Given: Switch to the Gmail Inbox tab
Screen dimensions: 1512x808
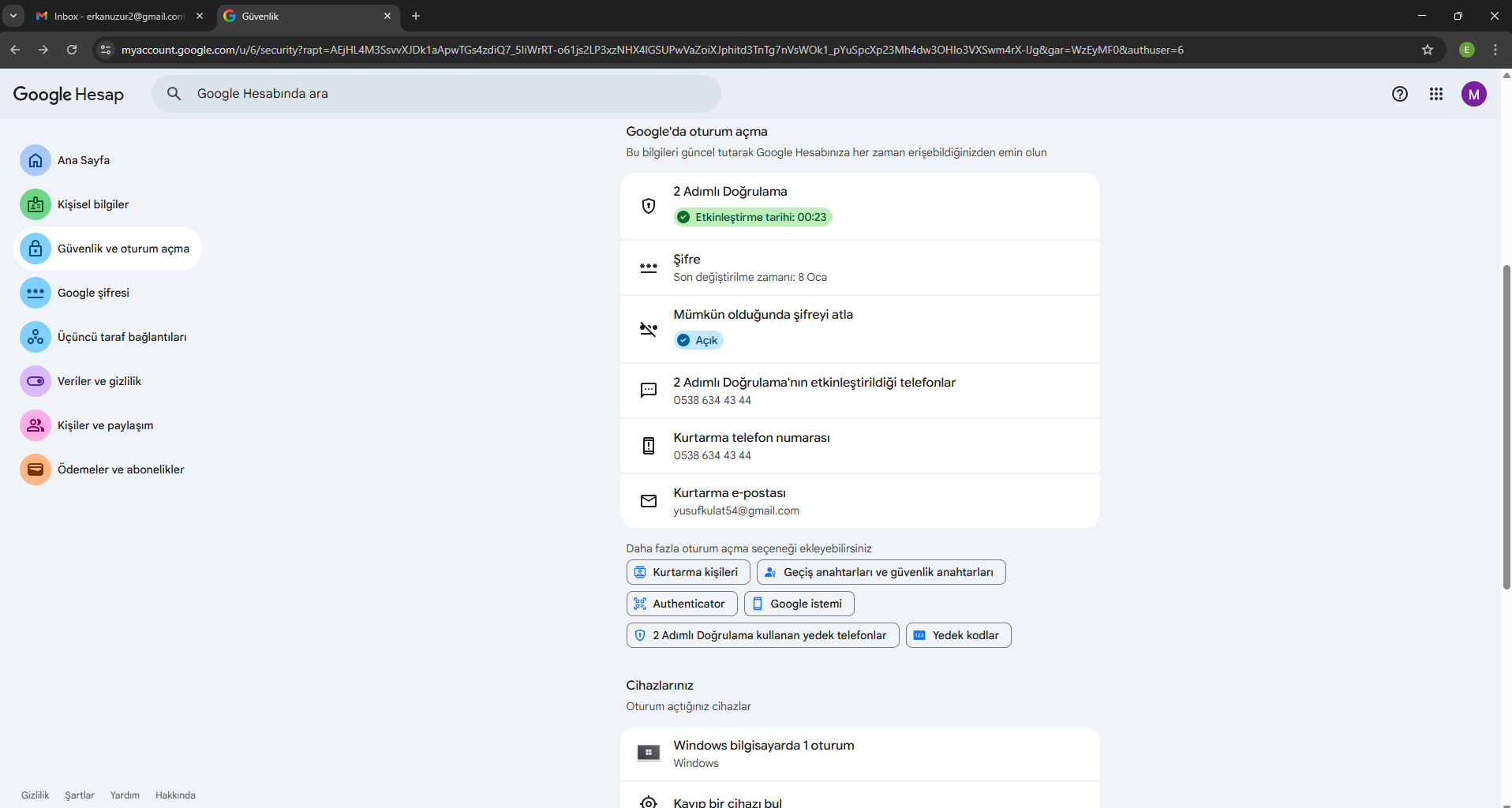Looking at the screenshot, I should point(120,16).
